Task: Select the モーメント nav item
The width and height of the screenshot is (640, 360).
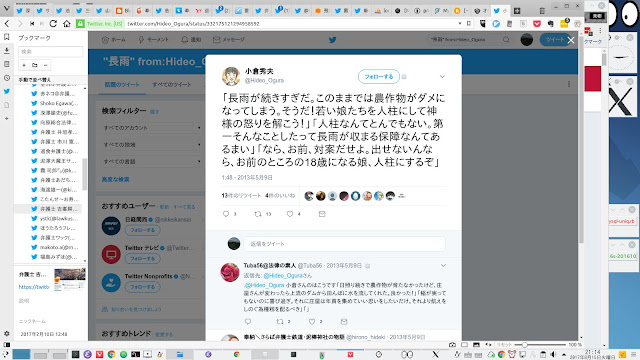Action: [153, 40]
